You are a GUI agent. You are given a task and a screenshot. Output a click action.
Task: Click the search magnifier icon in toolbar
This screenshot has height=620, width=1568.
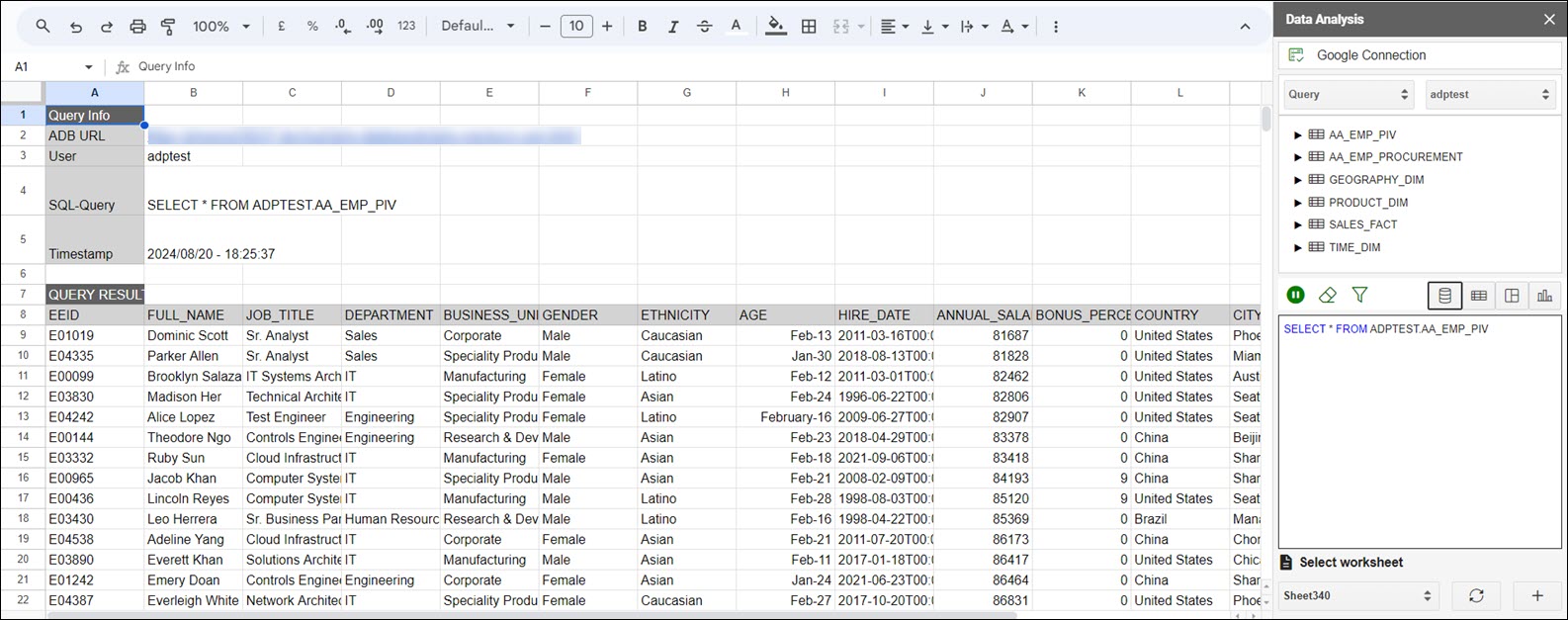click(43, 27)
